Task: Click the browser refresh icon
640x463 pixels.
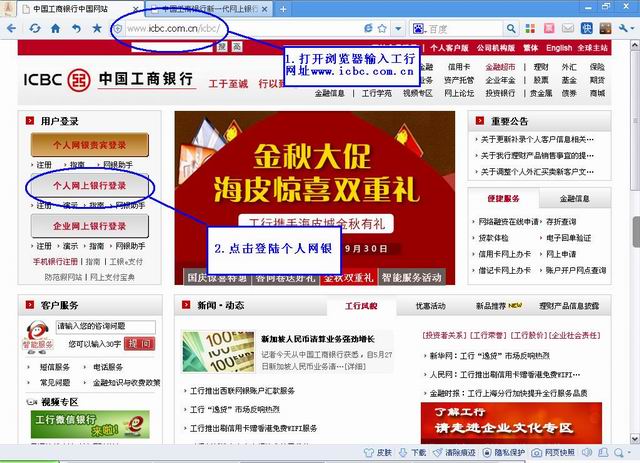Action: 35,28
